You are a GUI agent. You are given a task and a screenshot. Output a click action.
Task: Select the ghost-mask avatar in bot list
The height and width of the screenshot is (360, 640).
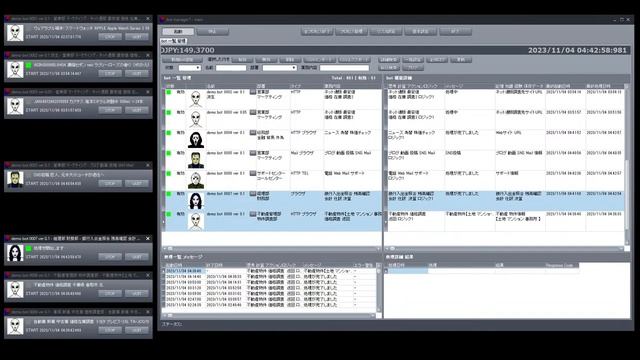click(x=196, y=140)
